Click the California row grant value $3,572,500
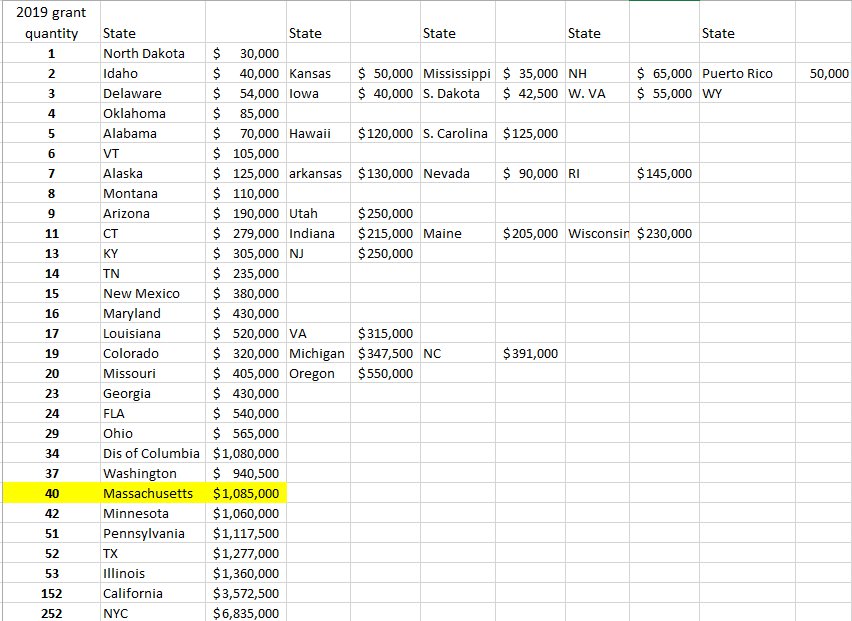Image resolution: width=852 pixels, height=621 pixels. tap(246, 593)
